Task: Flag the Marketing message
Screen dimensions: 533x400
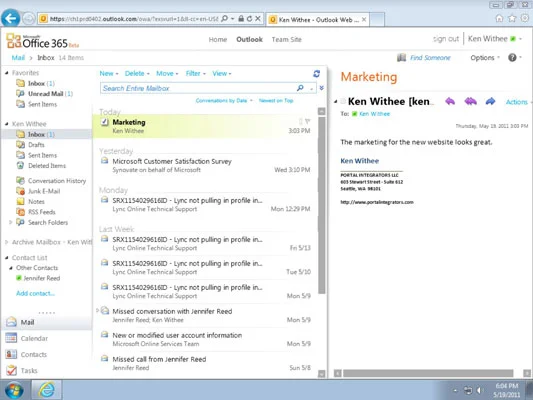Action: pyautogui.click(x=308, y=121)
